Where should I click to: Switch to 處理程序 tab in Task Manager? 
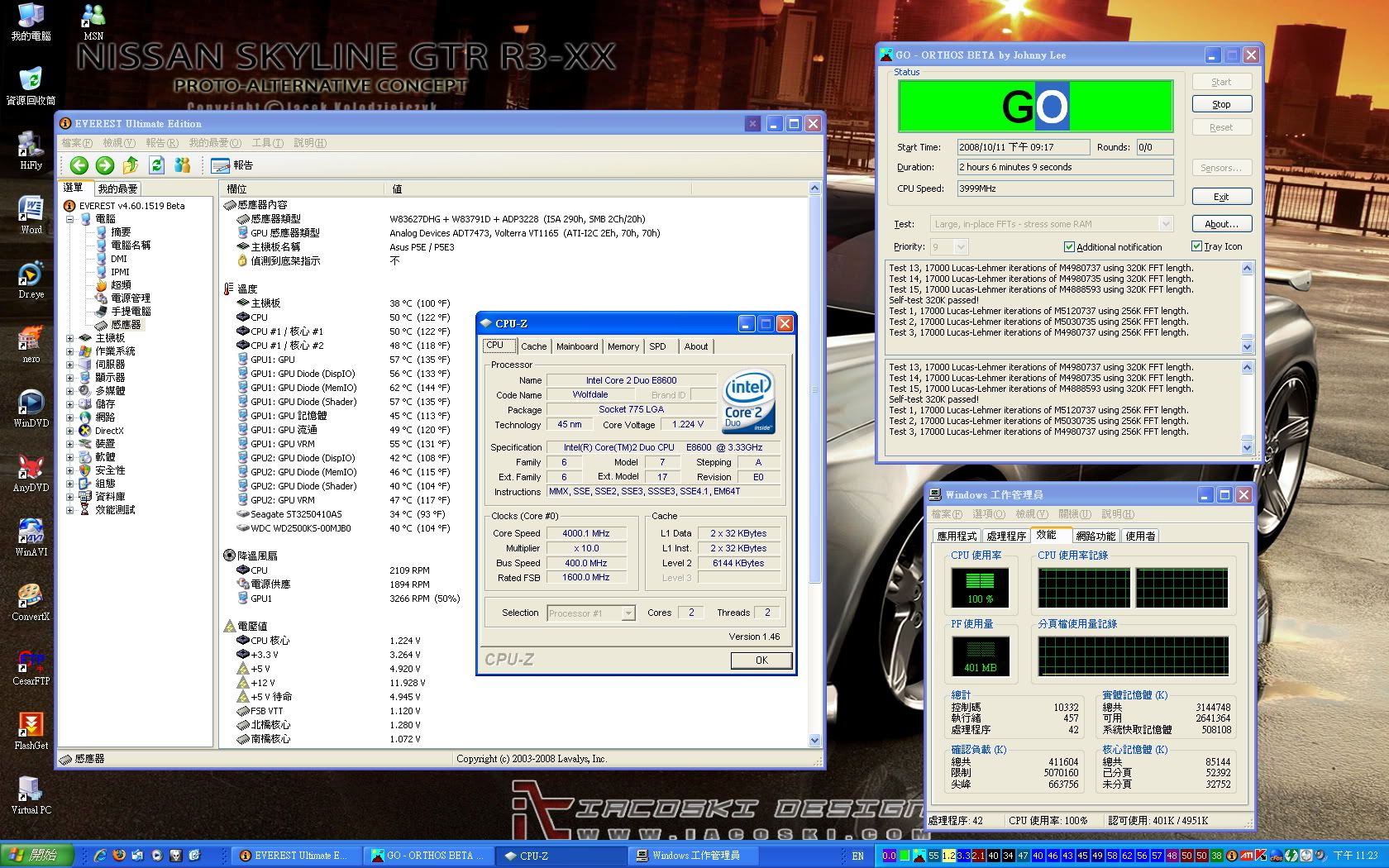click(x=1006, y=536)
